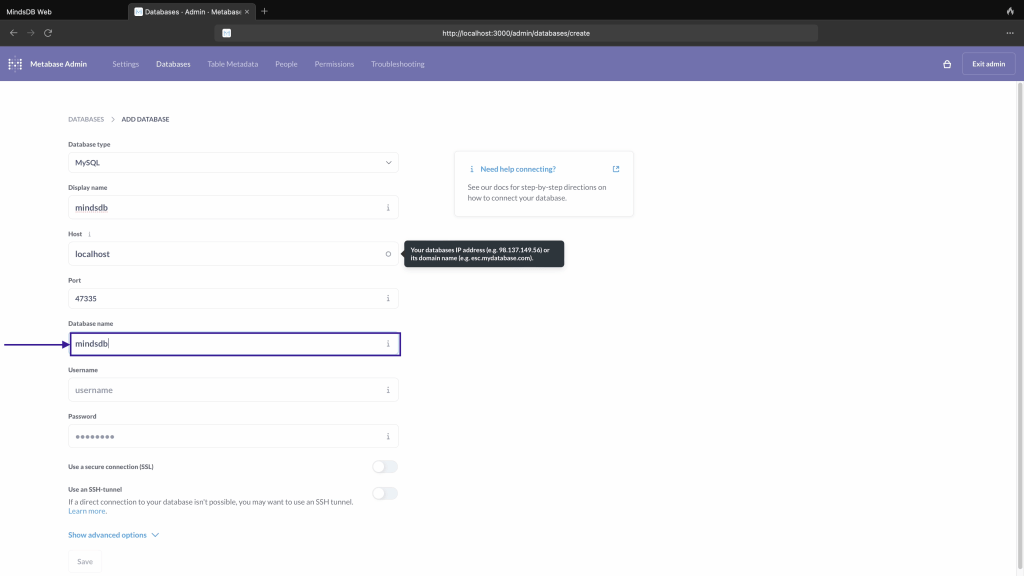Enable the secure connection (SSL) toggle
The height and width of the screenshot is (576, 1024).
[x=384, y=467]
